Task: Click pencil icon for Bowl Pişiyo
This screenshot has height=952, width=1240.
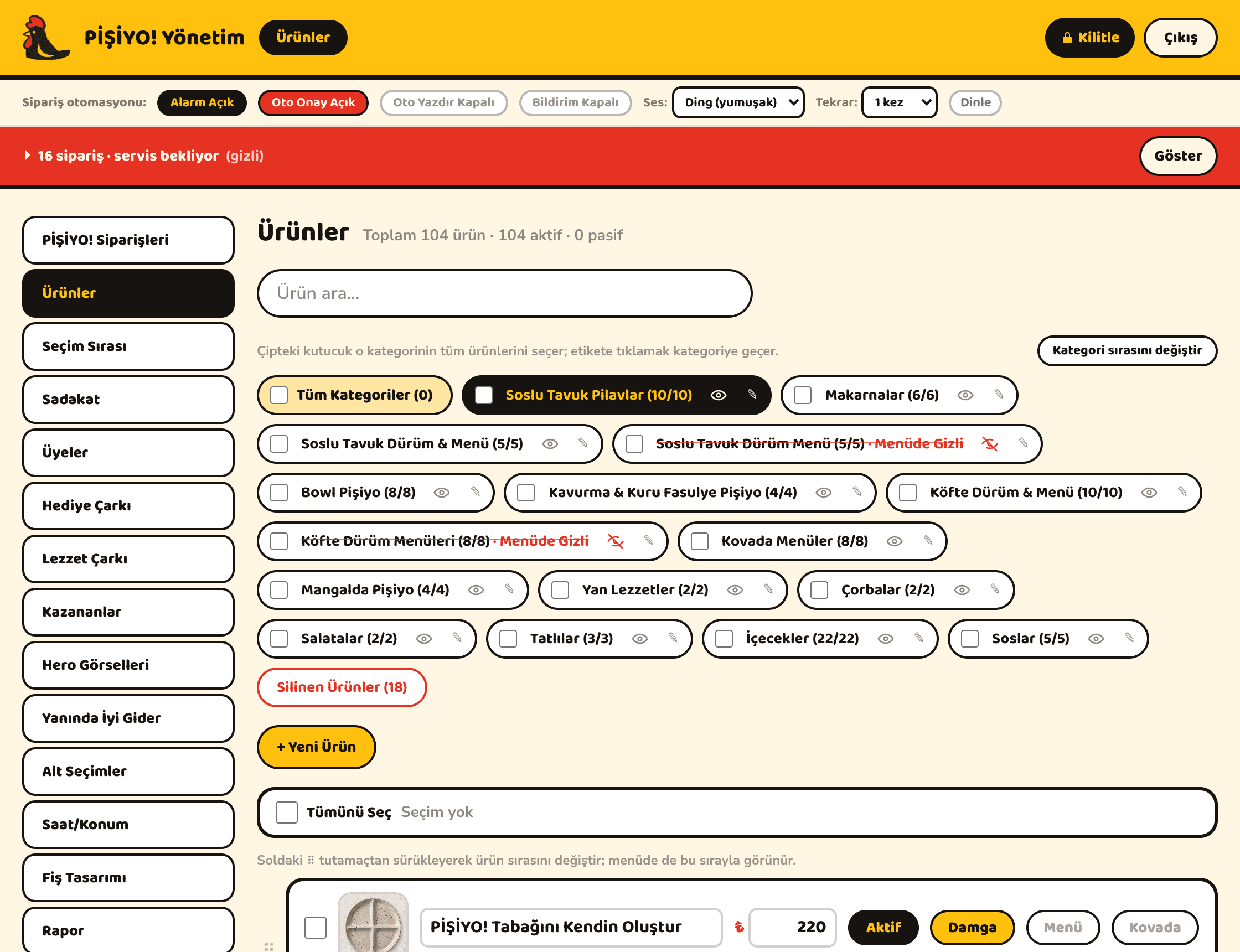Action: [x=476, y=492]
